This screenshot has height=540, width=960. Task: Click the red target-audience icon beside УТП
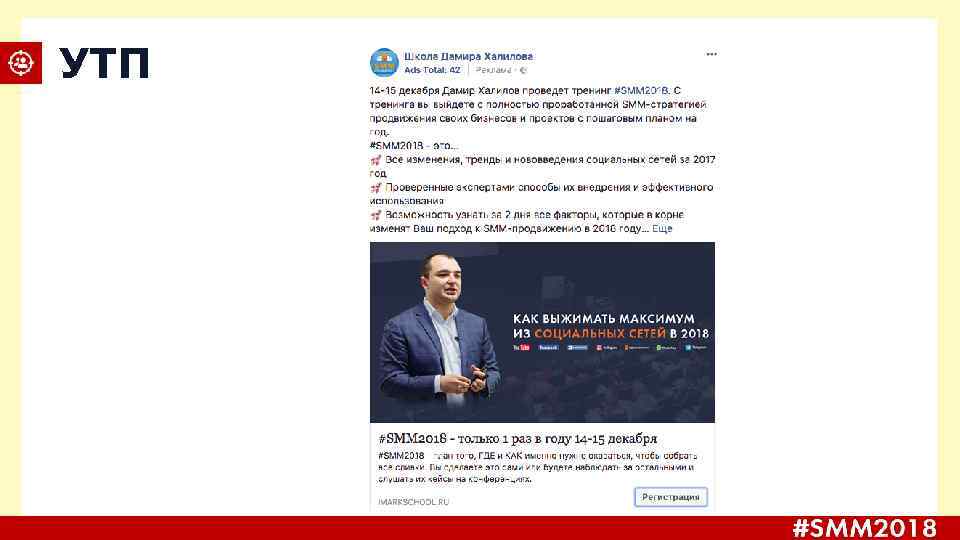click(21, 63)
